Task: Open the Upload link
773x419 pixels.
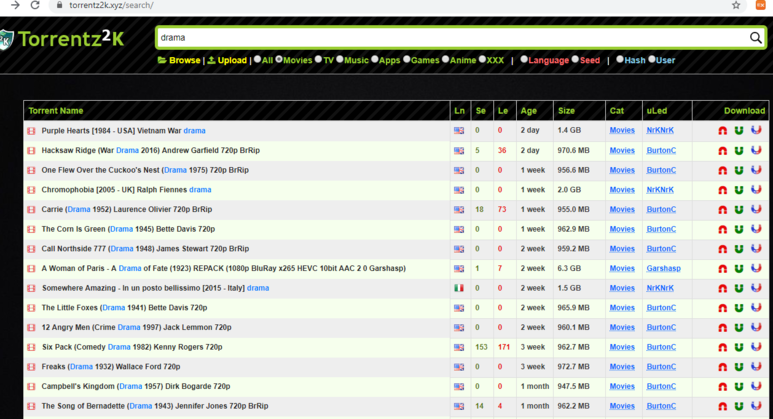Action: tap(227, 60)
